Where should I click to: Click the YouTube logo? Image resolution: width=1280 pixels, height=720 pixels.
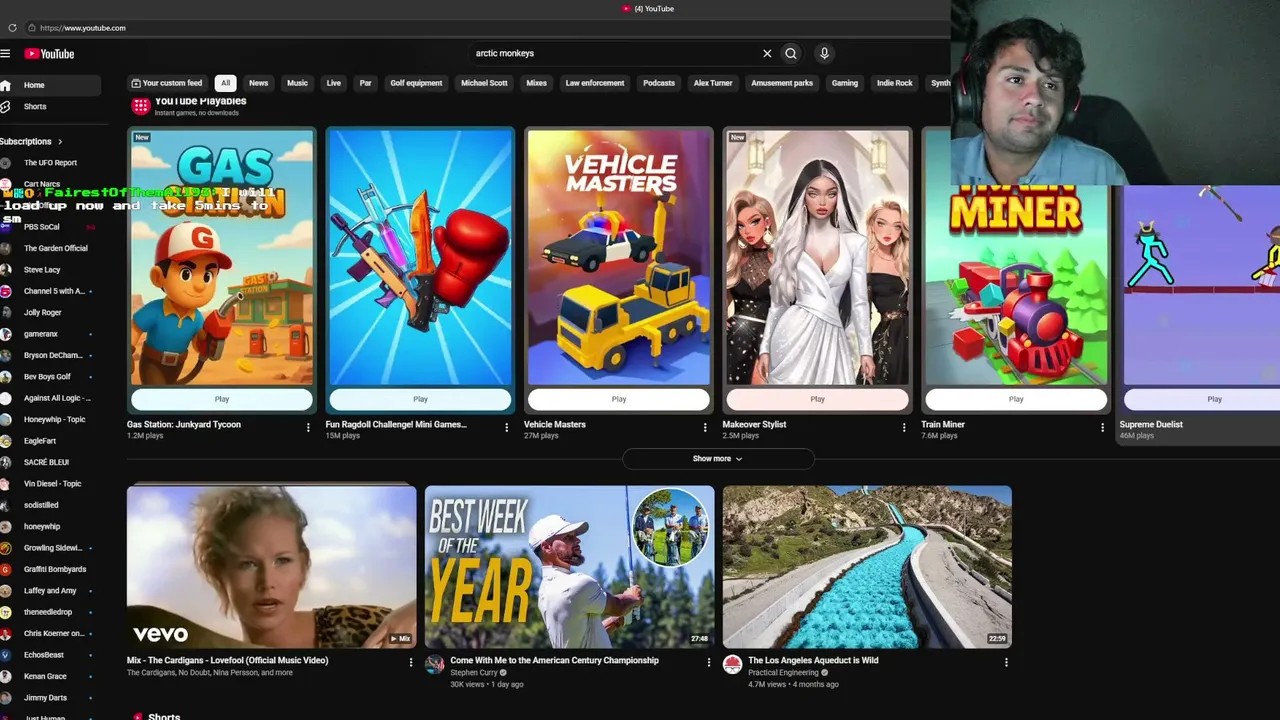(x=49, y=54)
